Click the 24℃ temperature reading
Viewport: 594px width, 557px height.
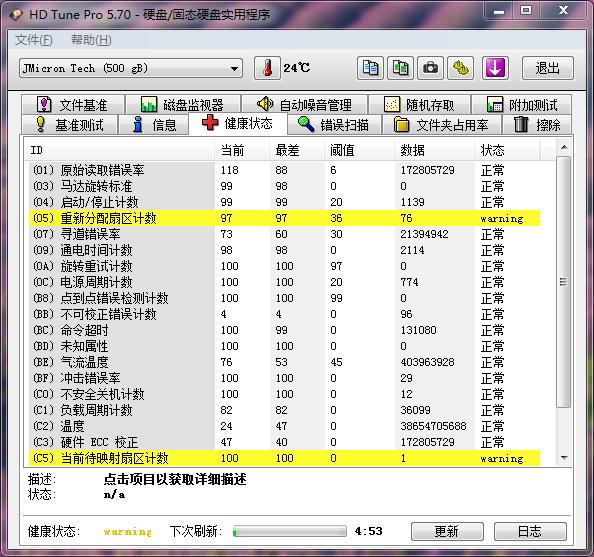tap(297, 68)
